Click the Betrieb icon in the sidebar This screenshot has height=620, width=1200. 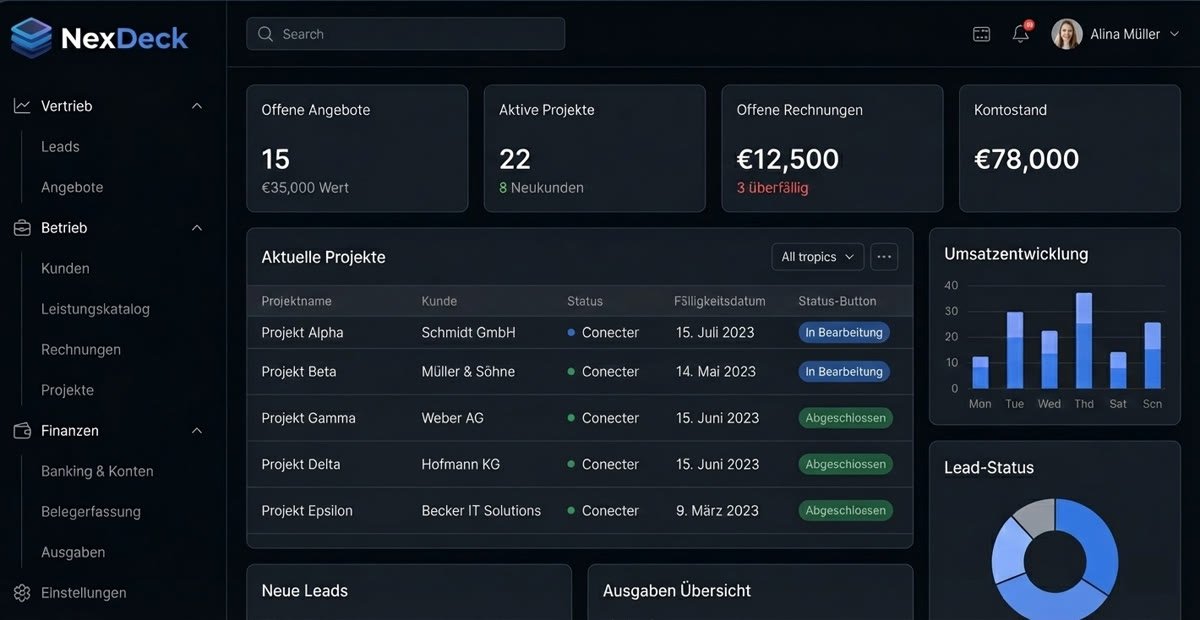pyautogui.click(x=20, y=227)
